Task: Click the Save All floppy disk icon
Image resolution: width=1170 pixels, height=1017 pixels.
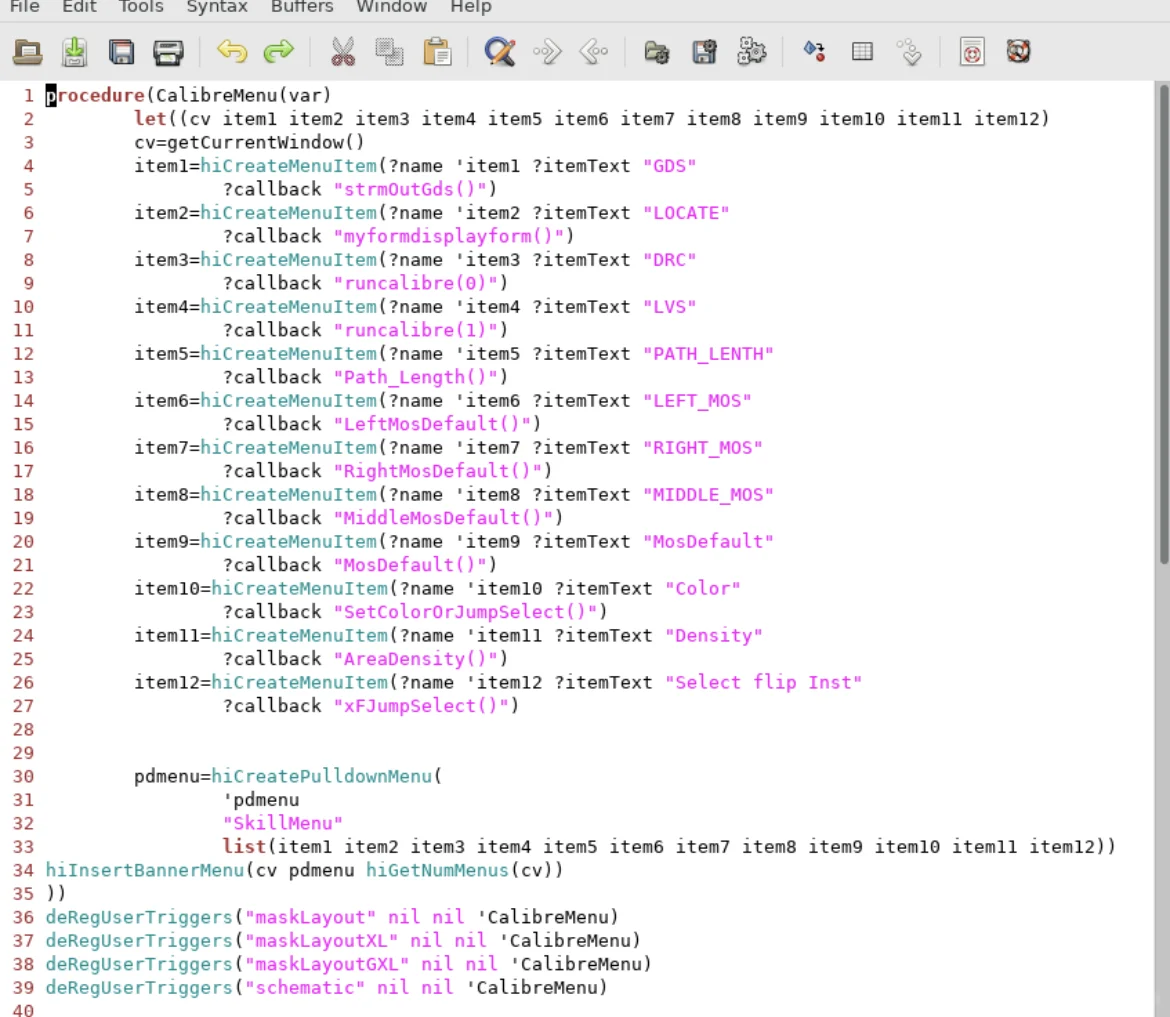Action: coord(121,52)
